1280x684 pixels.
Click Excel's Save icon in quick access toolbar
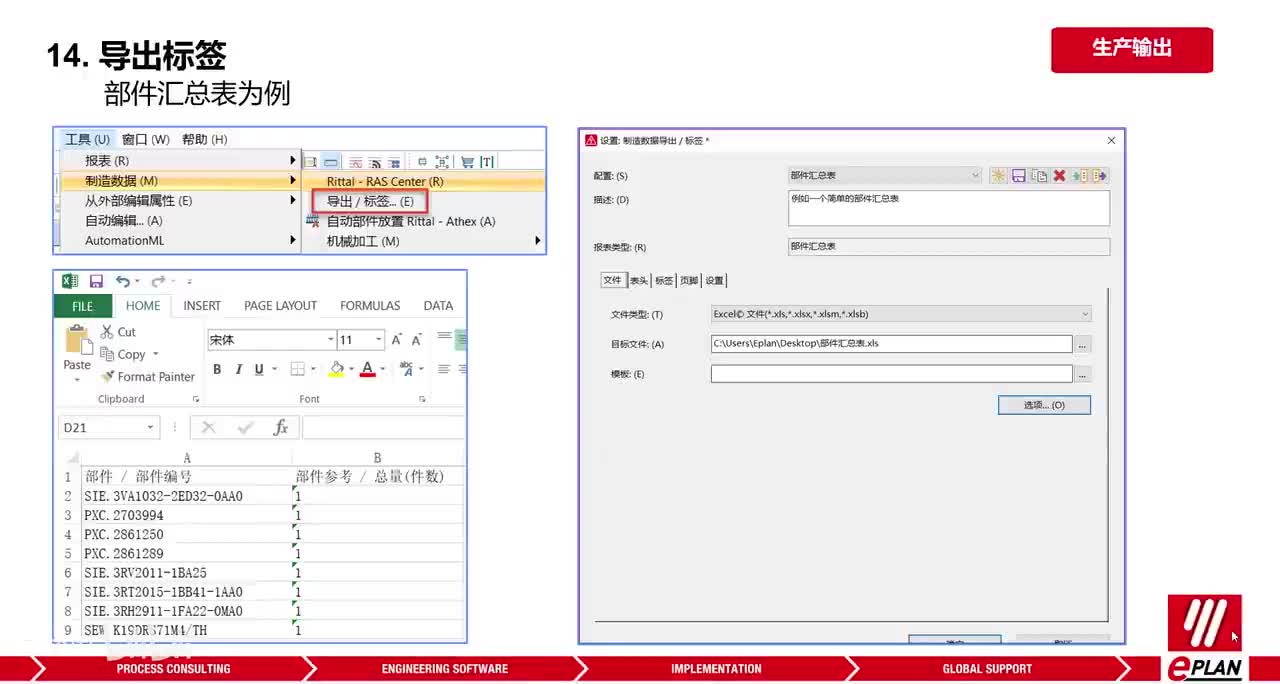point(96,281)
